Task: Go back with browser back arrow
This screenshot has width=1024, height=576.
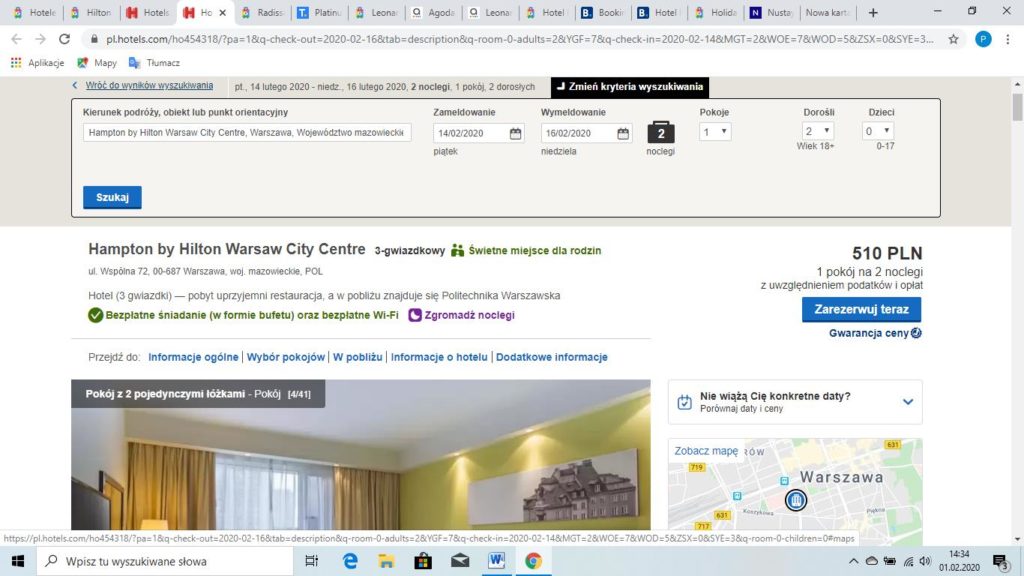Action: pos(16,39)
